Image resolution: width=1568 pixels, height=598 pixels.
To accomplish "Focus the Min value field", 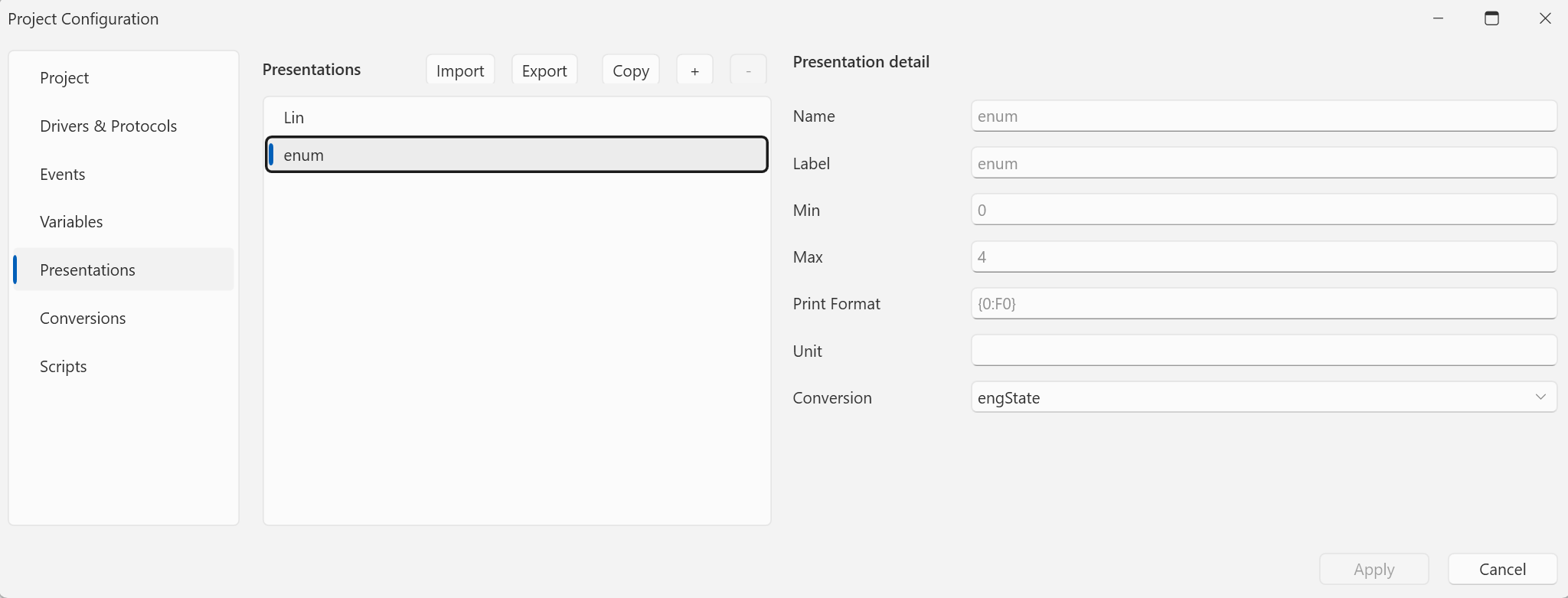I will [1264, 210].
